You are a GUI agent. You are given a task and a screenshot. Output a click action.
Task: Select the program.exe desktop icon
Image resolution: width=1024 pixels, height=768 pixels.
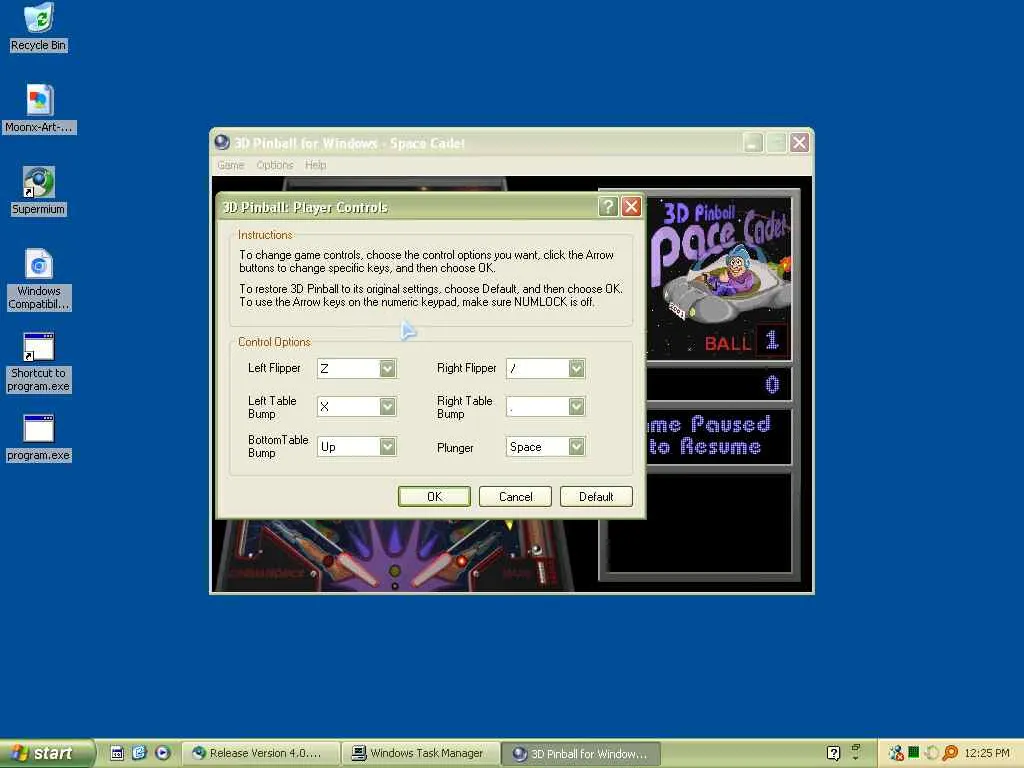39,438
